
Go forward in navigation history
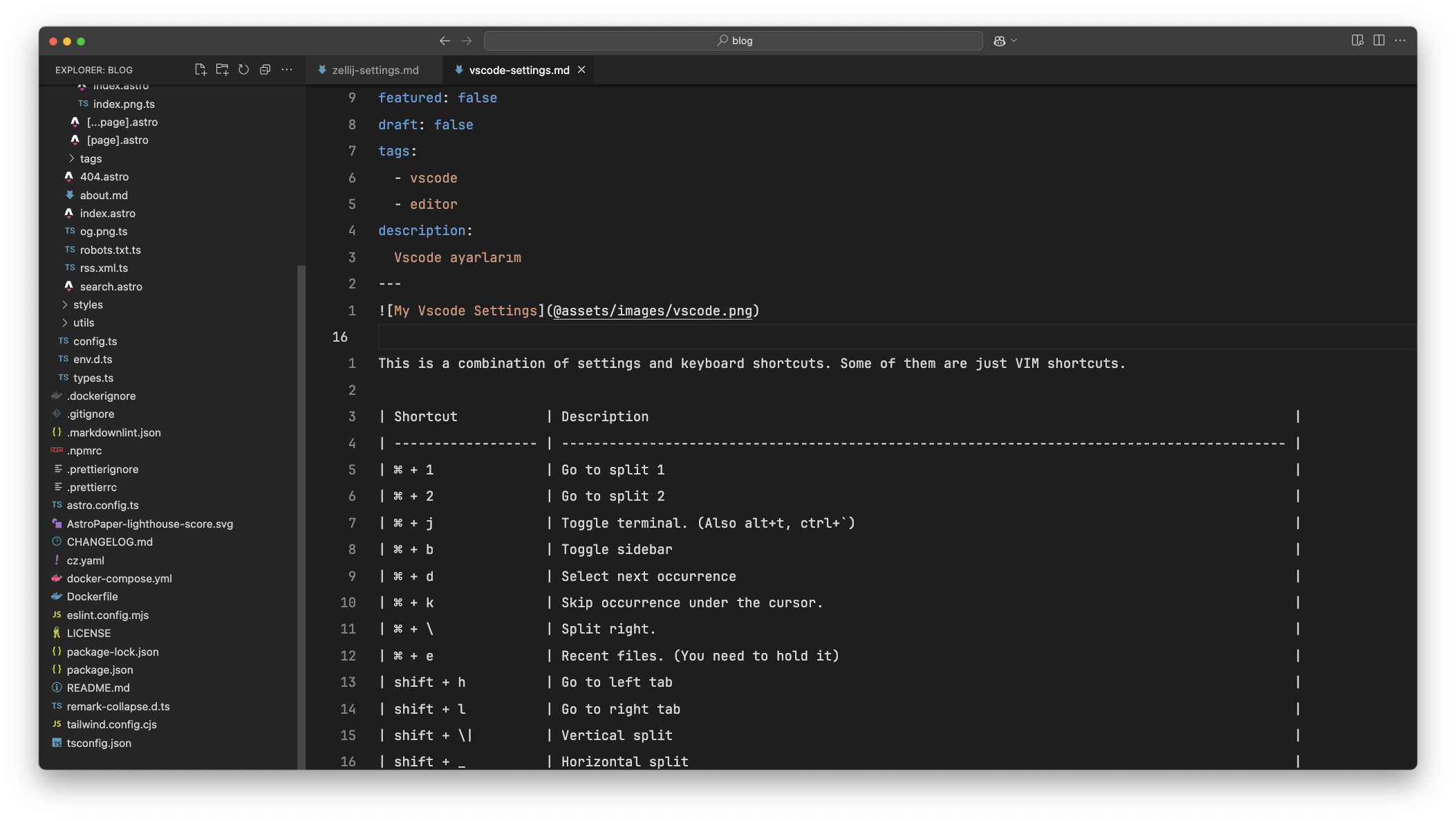(467, 41)
